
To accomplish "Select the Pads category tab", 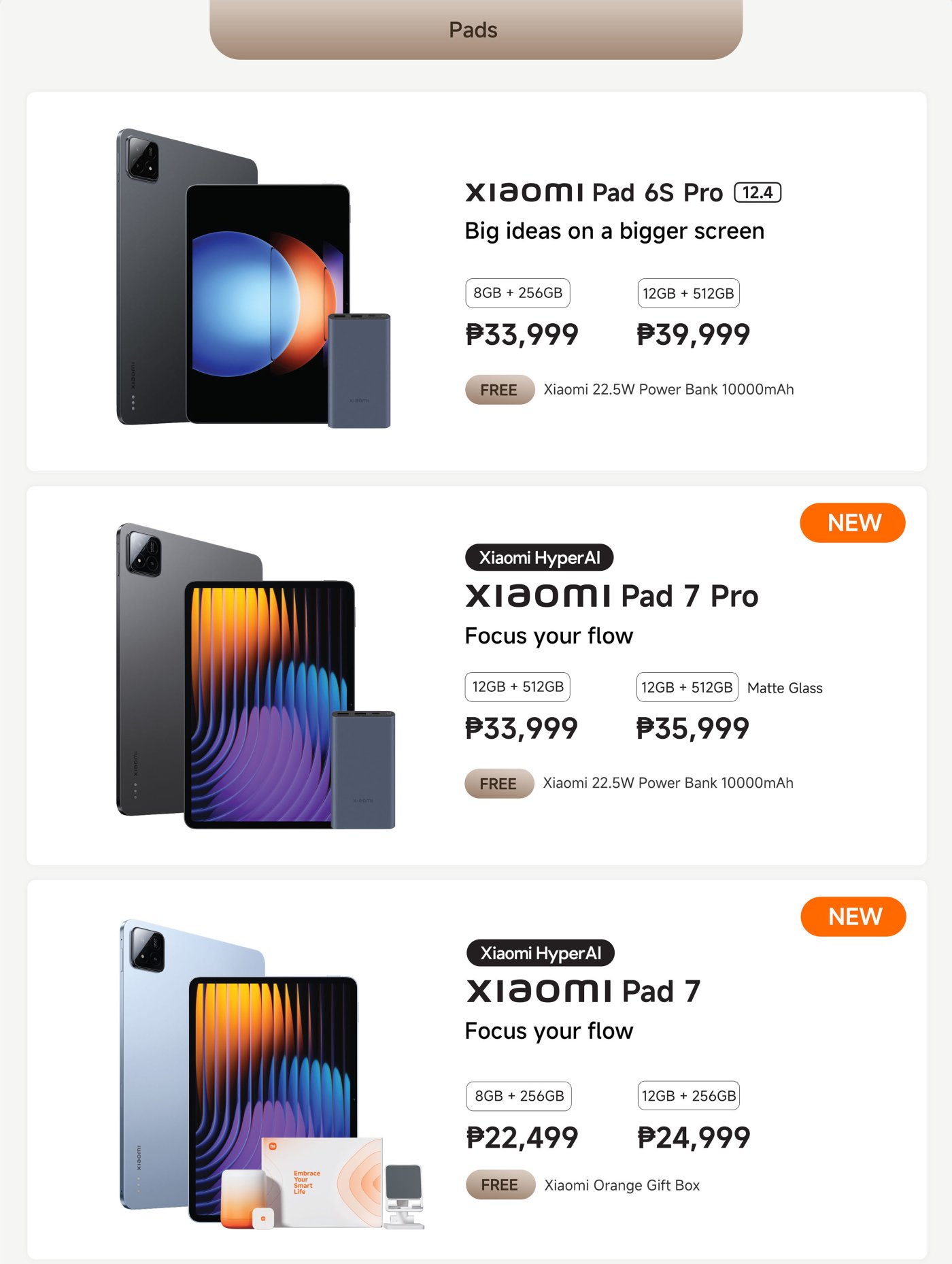I will point(476,29).
